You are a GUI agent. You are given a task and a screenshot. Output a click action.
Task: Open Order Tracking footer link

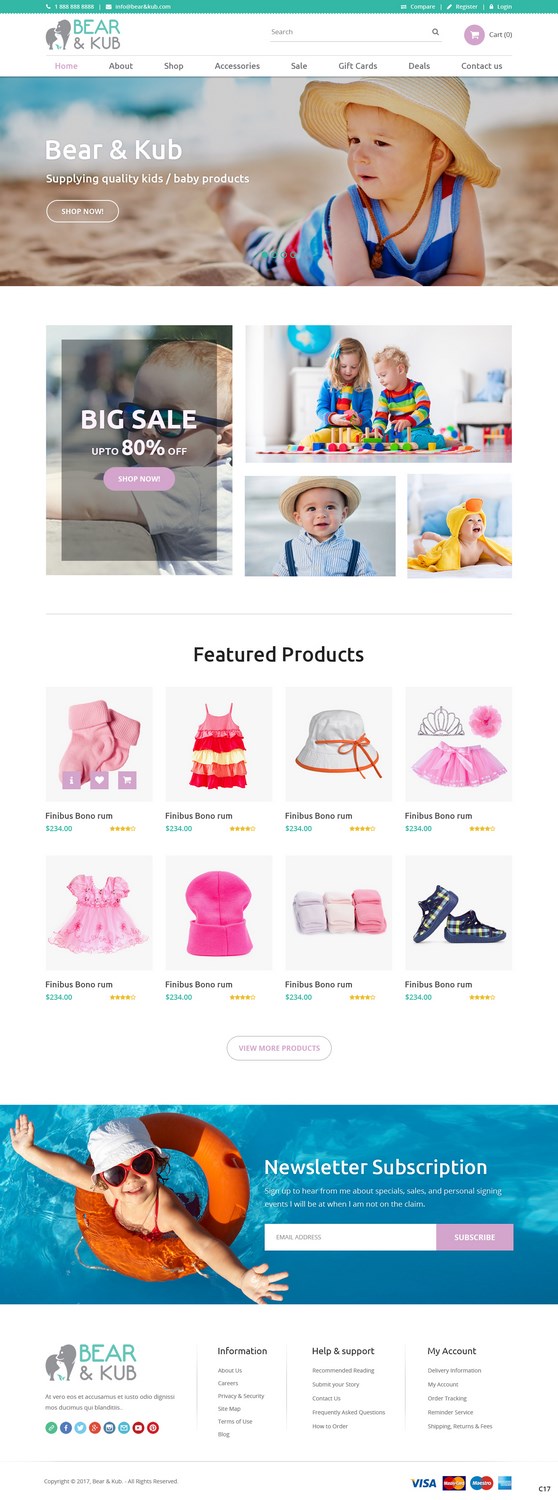(x=447, y=1398)
